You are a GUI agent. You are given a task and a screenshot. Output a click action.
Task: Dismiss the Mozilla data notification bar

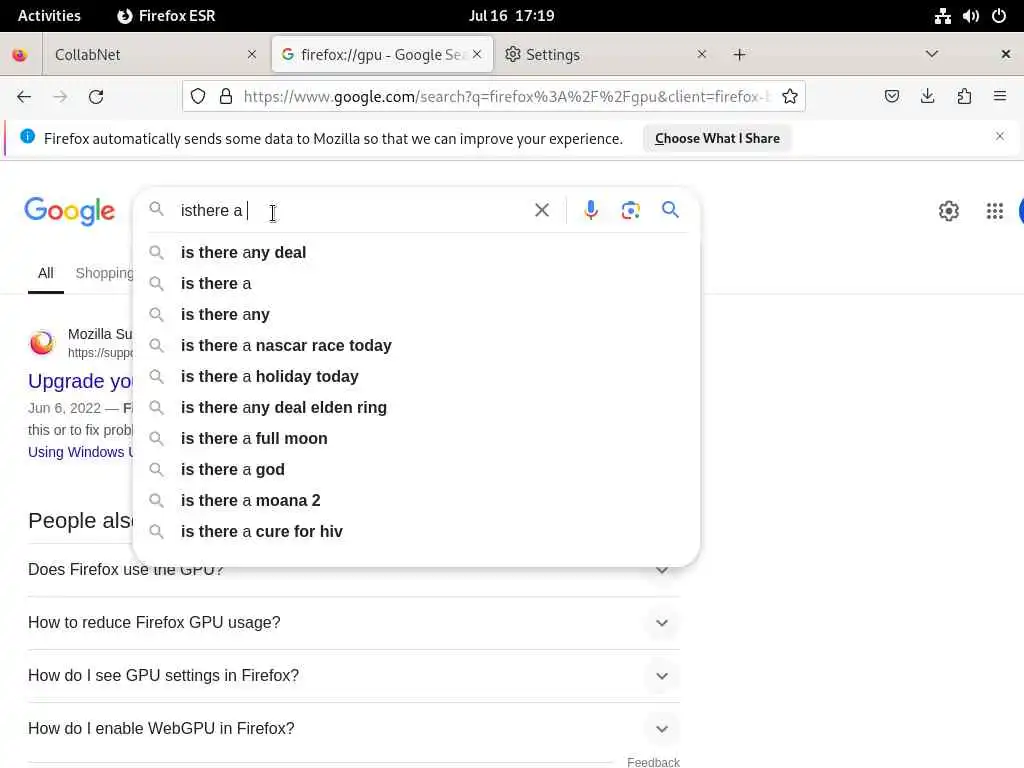pos(1000,136)
